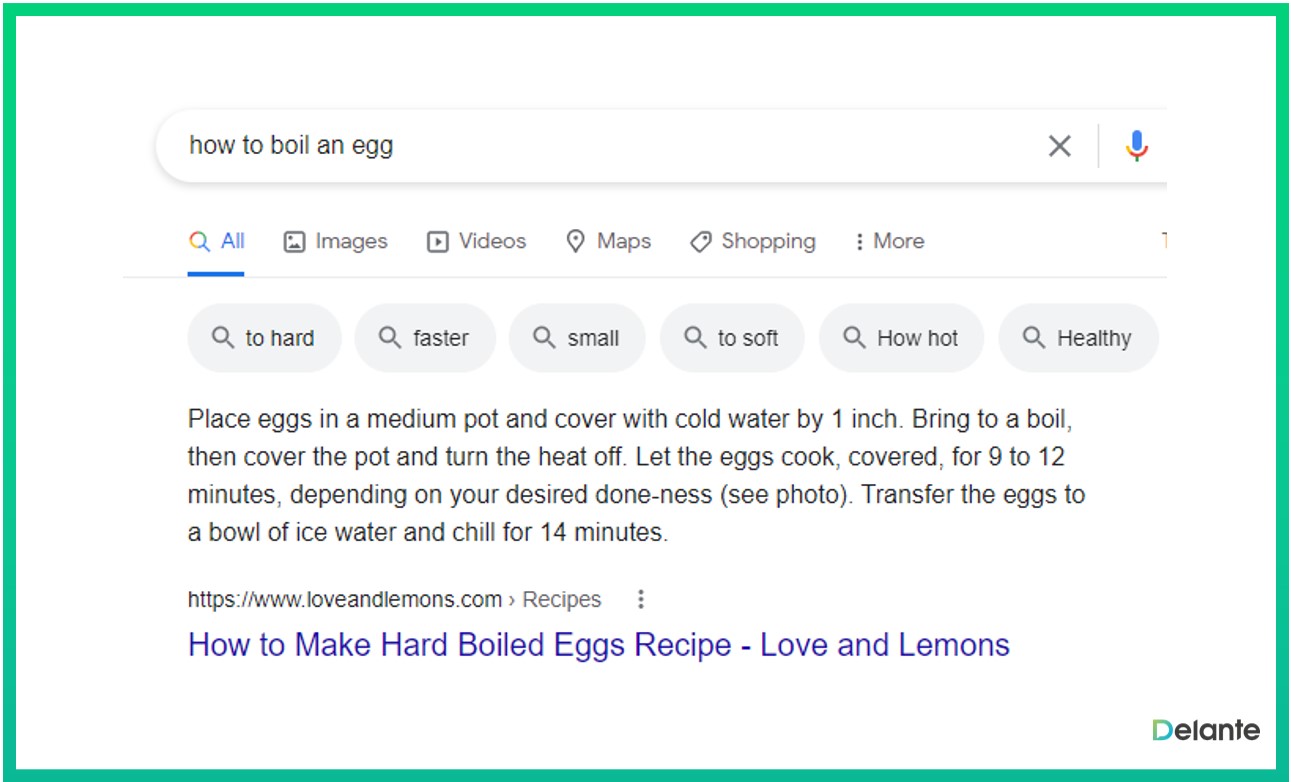Select the 'to hard' suggestion chip

pyautogui.click(x=264, y=338)
